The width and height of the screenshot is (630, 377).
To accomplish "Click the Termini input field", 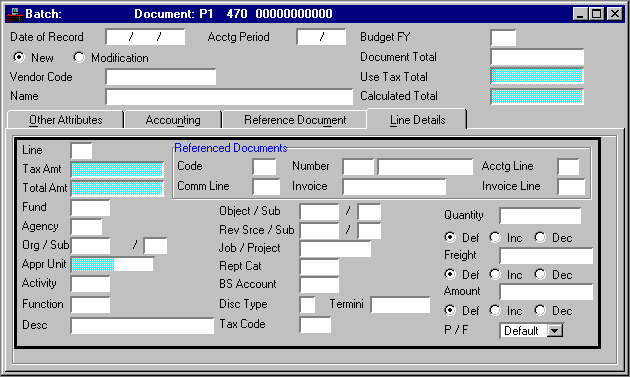I will click(x=400, y=305).
